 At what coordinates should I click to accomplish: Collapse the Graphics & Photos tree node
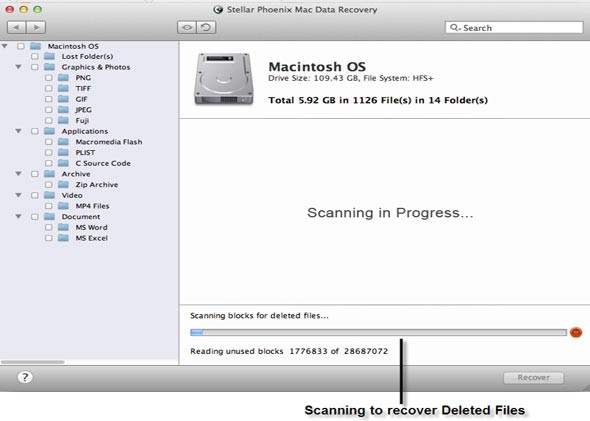coord(18,67)
